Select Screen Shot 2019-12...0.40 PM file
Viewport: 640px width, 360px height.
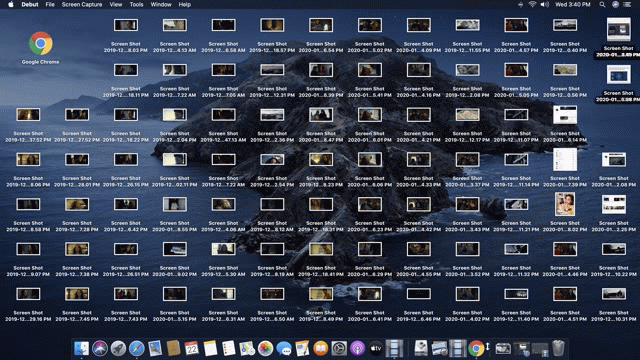565,25
